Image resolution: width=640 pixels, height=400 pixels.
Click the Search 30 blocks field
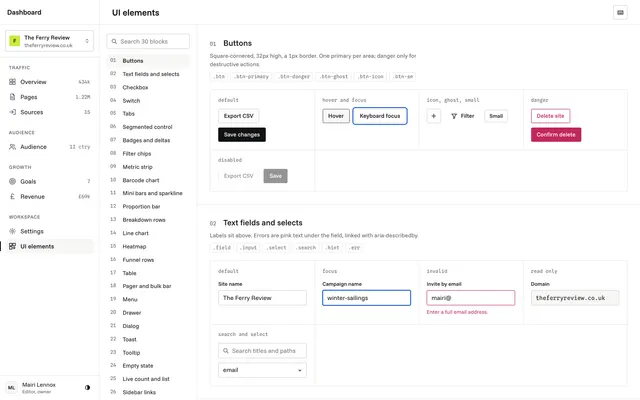(148, 42)
